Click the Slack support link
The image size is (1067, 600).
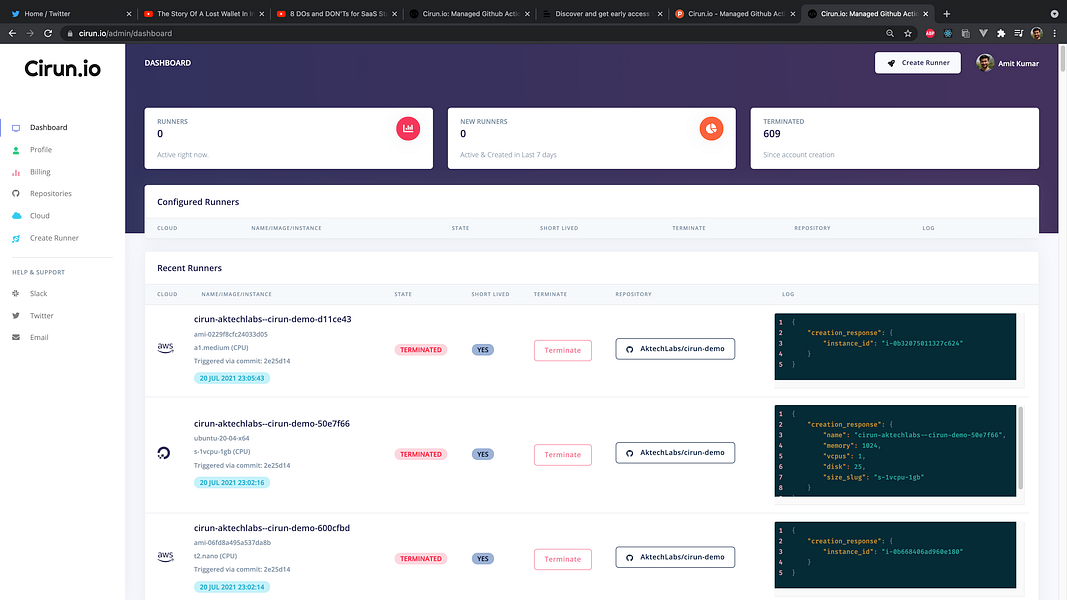39,294
